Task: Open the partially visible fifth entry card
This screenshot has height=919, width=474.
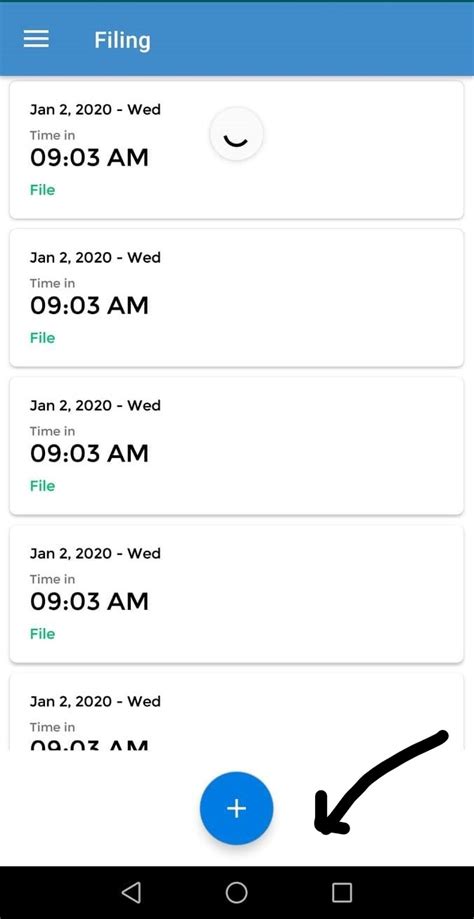Action: [236, 712]
